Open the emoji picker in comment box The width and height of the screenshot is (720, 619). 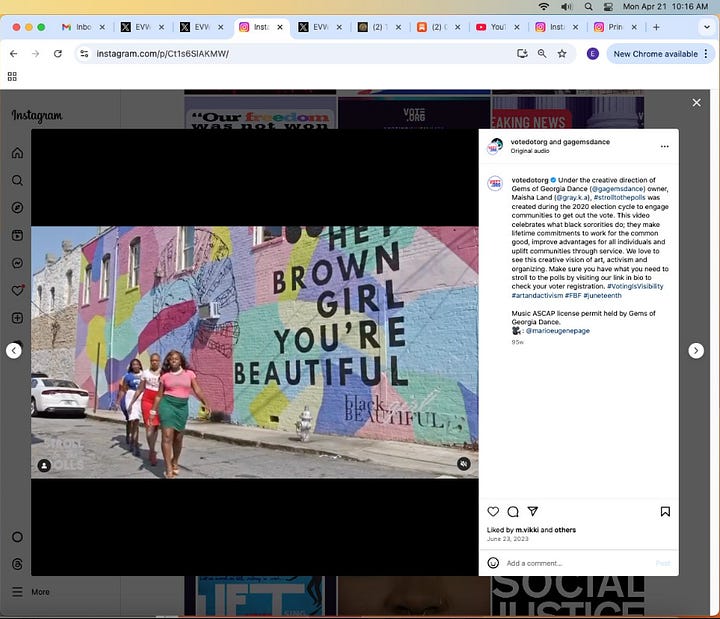click(493, 563)
